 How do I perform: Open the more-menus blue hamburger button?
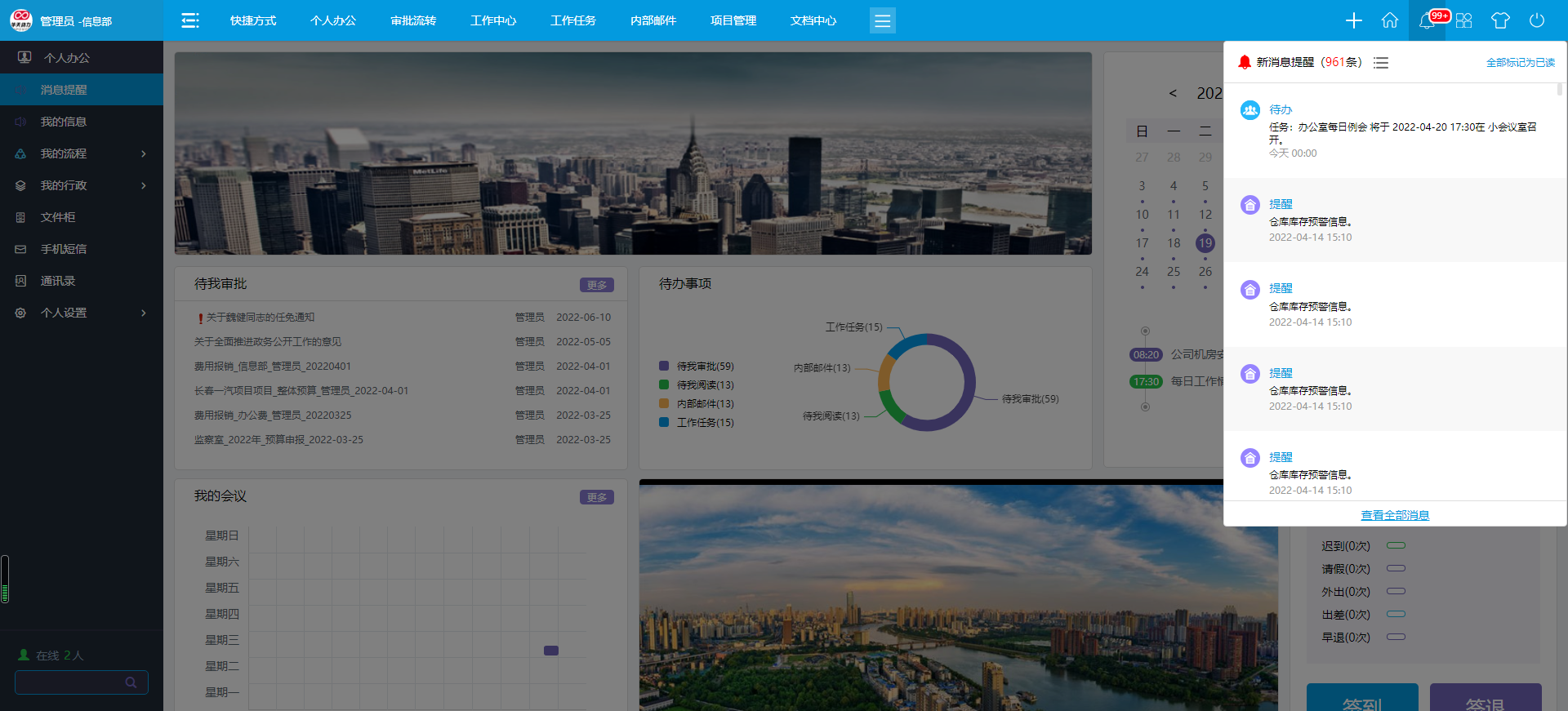882,20
